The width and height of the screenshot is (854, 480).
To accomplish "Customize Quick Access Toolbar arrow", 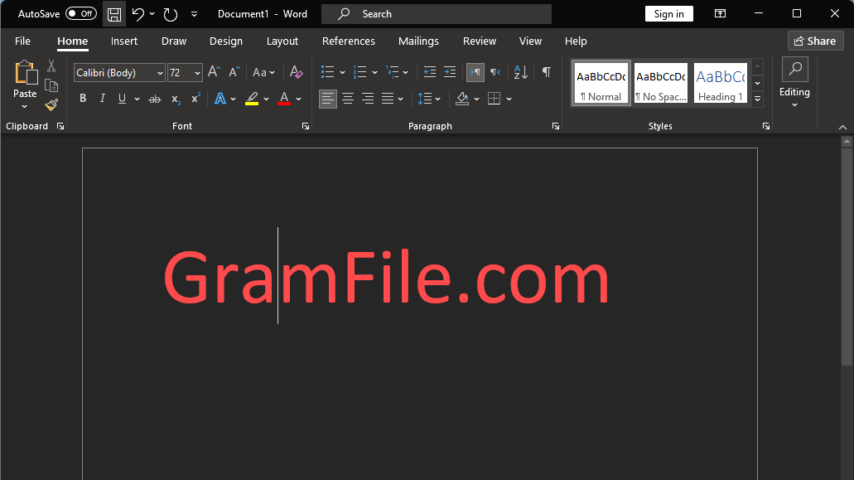I will tap(194, 14).
